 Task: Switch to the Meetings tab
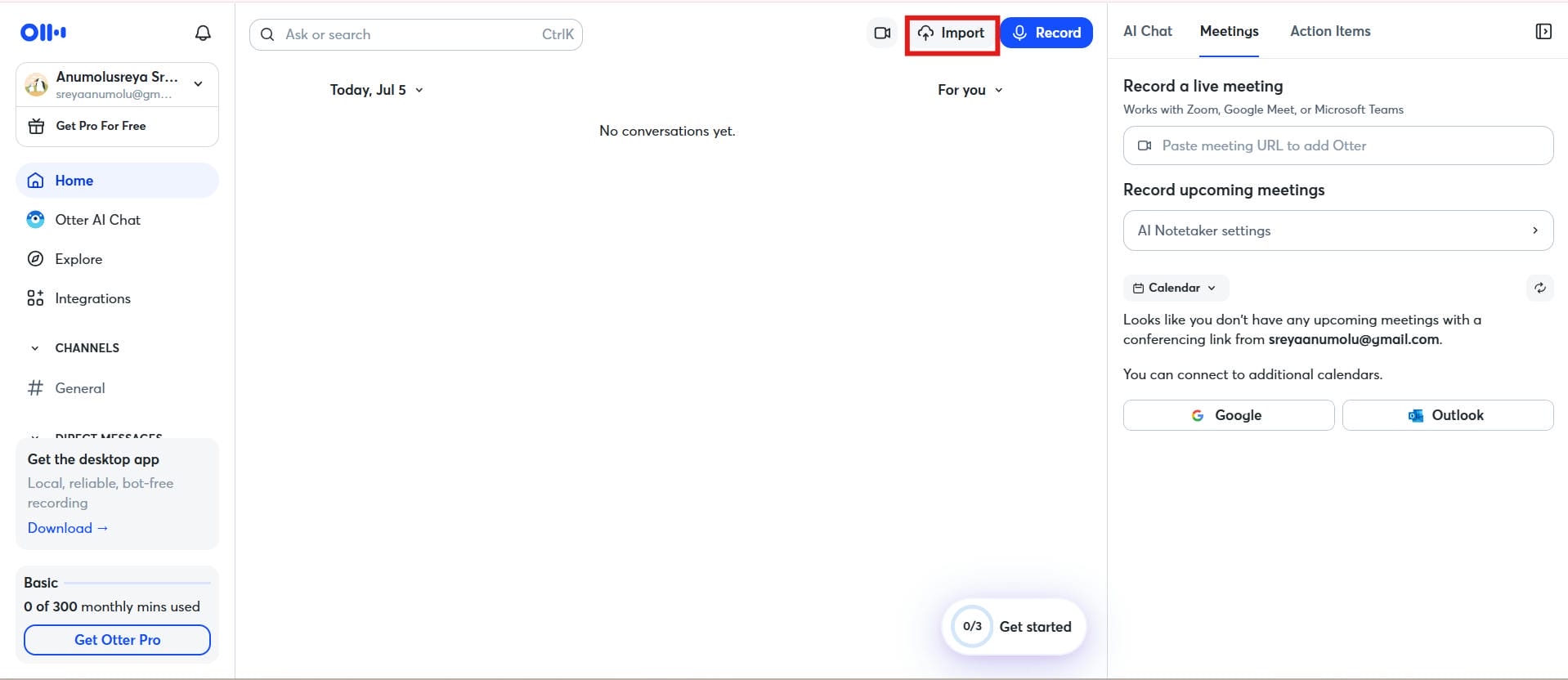click(1229, 31)
